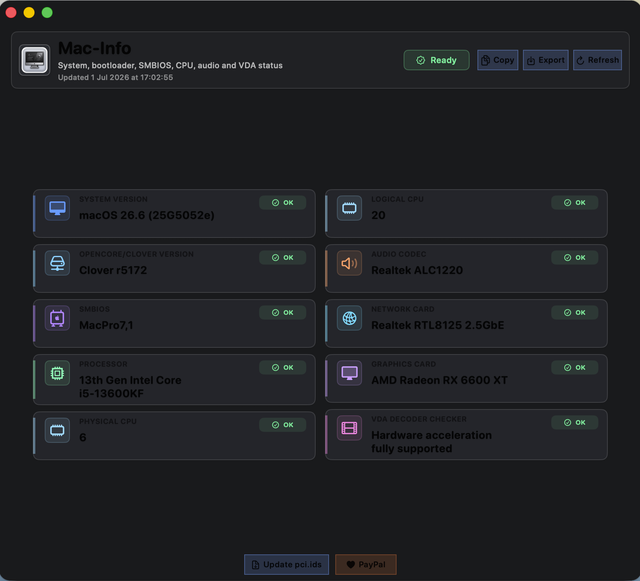The height and width of the screenshot is (581, 640).
Task: Click OK badge on VDA Decoder card
Action: 575,423
